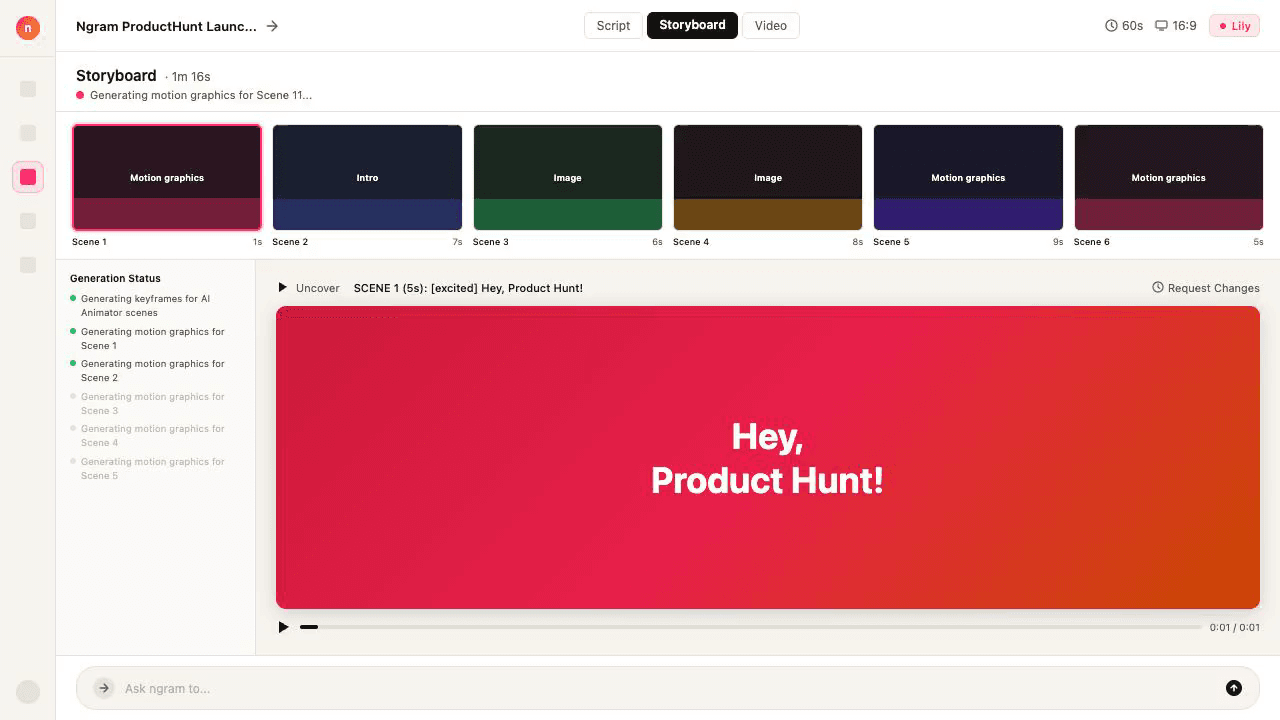Click the 1m 16s elapsed time
Screen dimensions: 1280x720
[x=191, y=77]
